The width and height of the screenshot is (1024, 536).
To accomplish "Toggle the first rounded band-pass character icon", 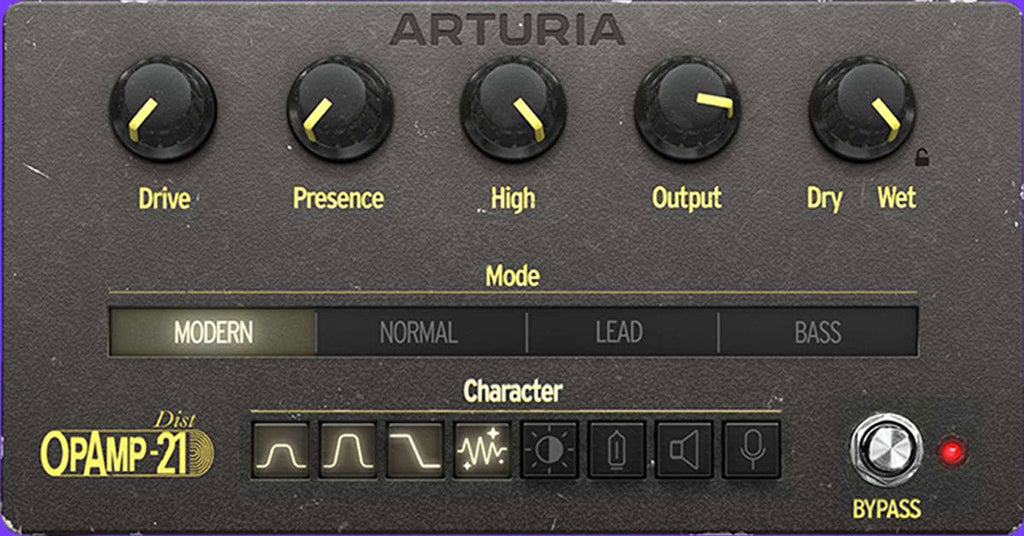I will point(281,450).
